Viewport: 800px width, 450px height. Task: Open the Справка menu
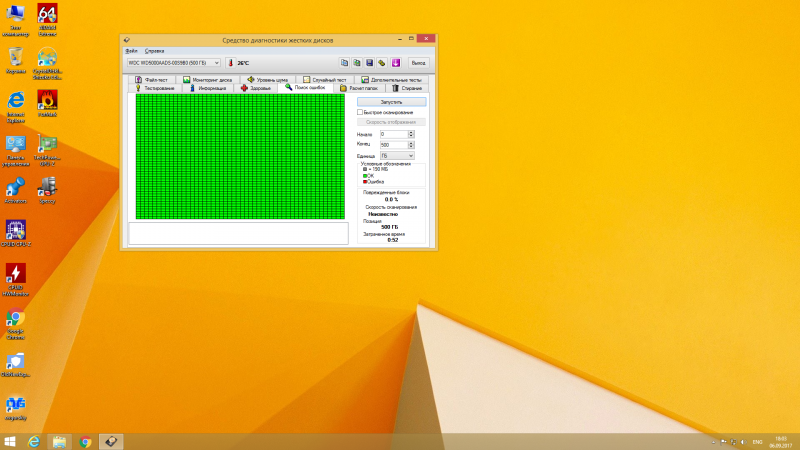[154, 50]
